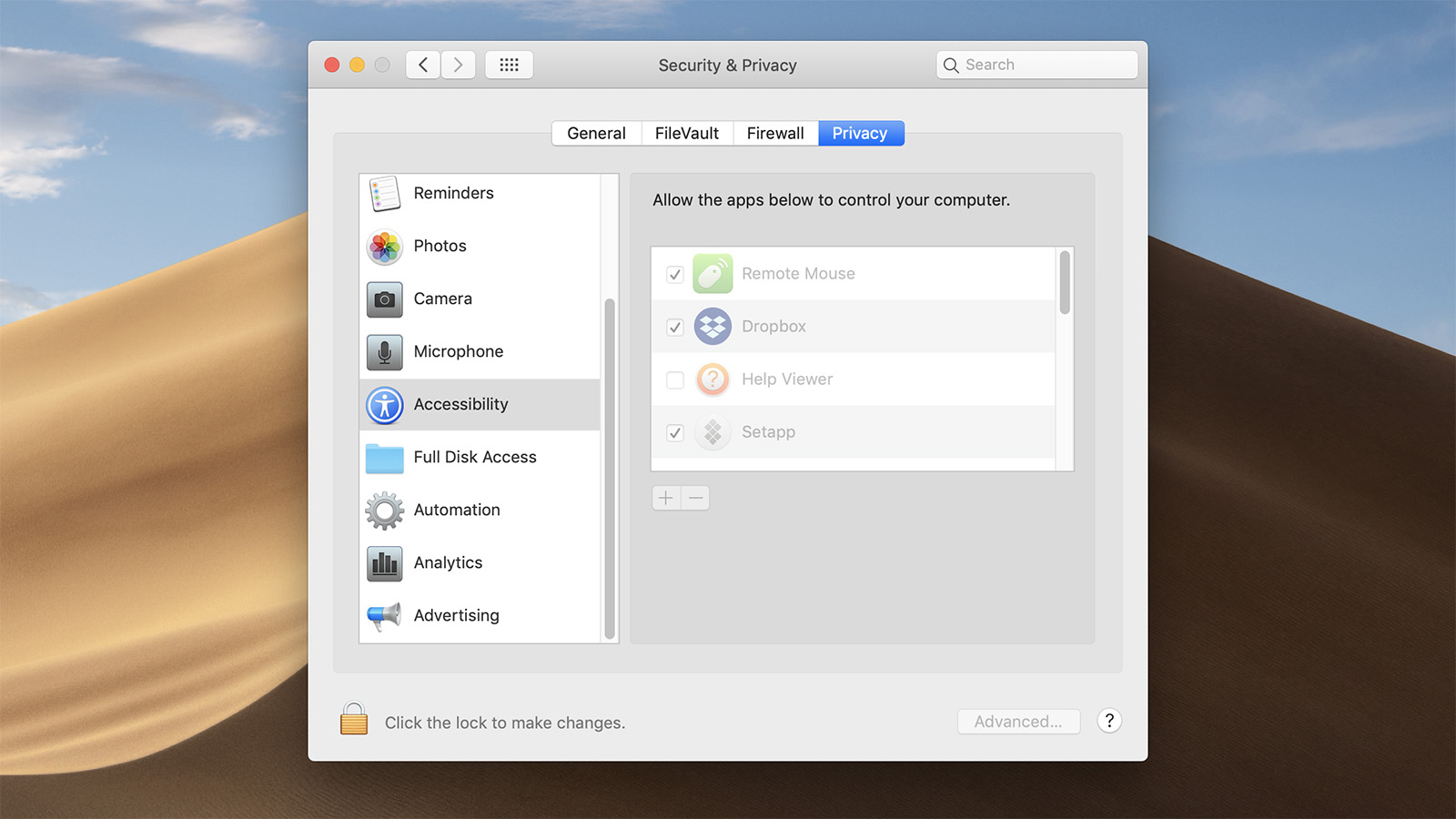Select the Reminders privacy category icon
Image resolution: width=1456 pixels, height=819 pixels.
(384, 193)
